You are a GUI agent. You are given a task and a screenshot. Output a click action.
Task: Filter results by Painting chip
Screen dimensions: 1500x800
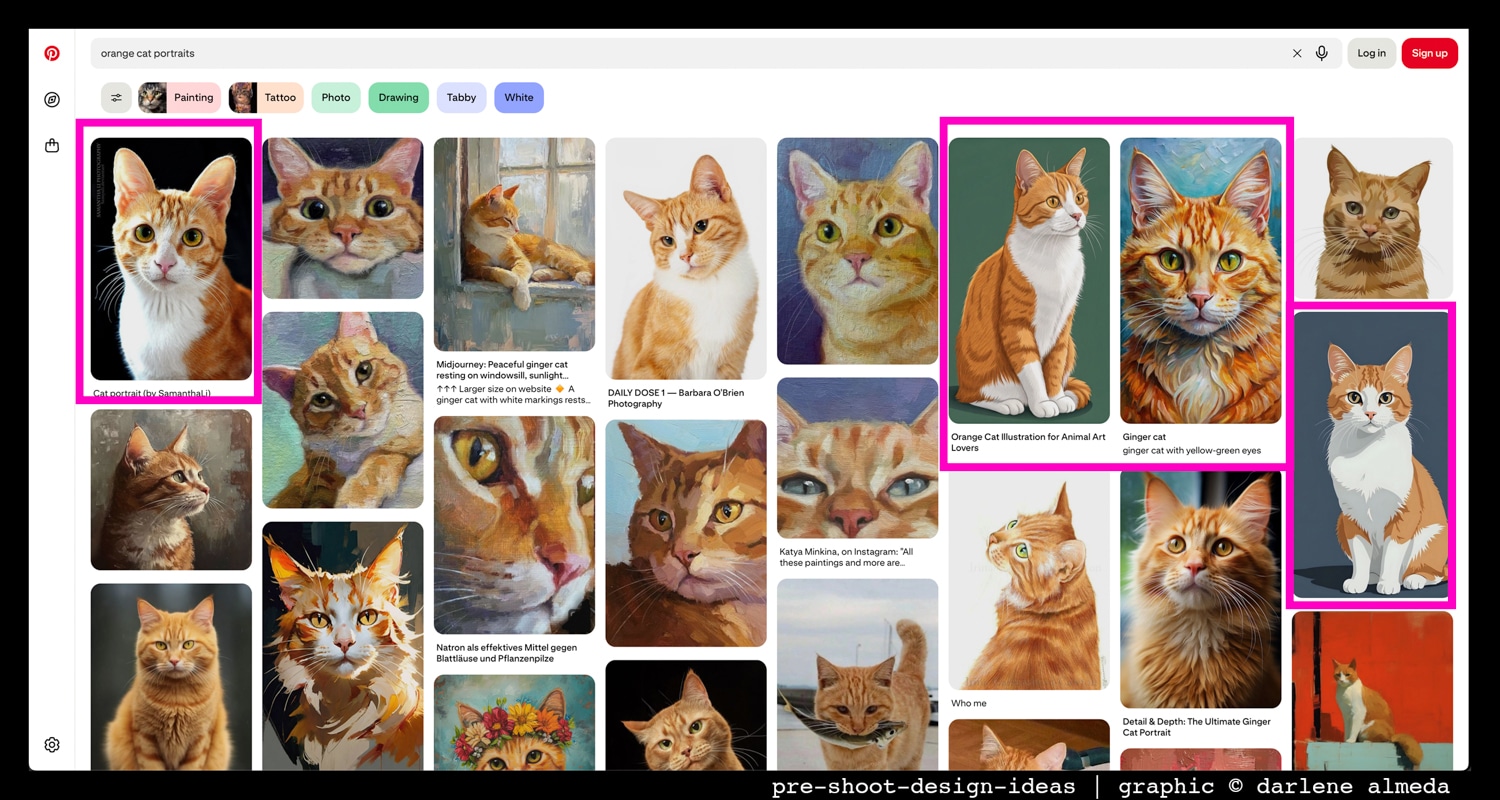coord(180,97)
